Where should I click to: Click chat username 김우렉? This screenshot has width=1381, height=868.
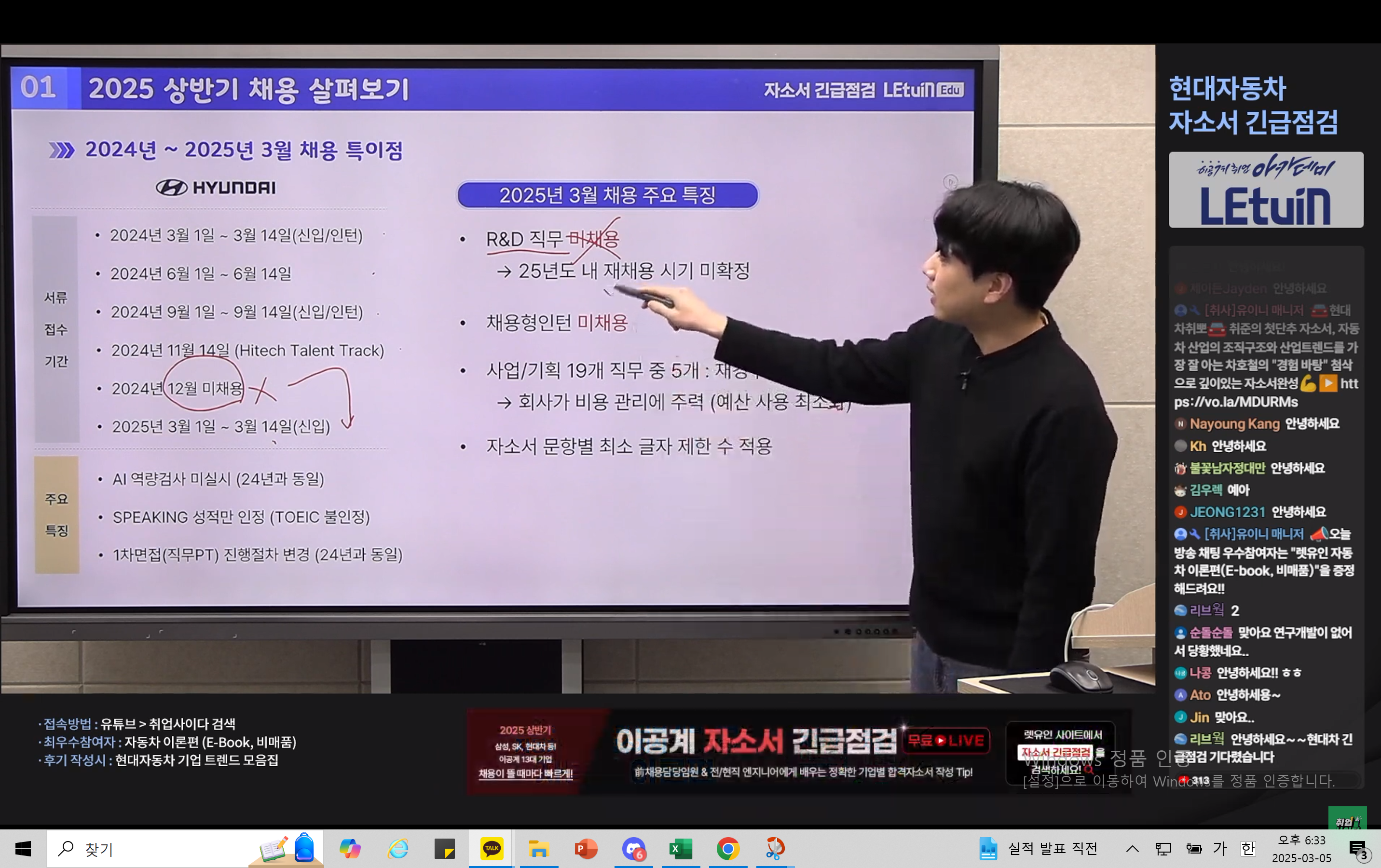(x=1205, y=489)
